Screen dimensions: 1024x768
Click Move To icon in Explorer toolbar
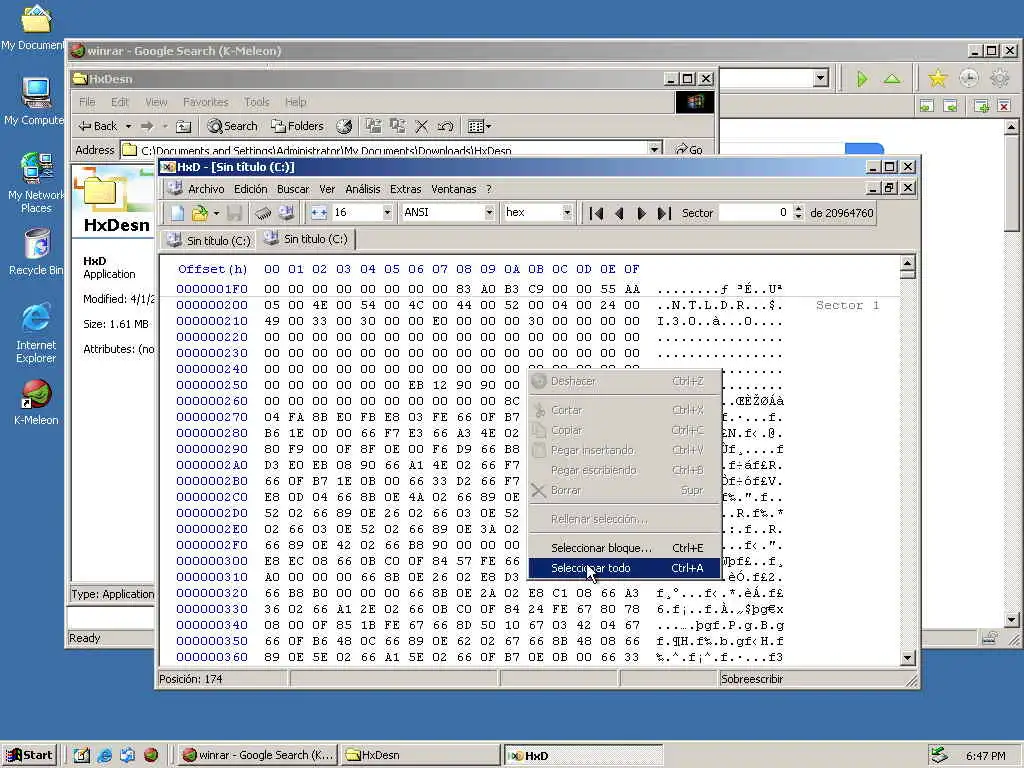373,126
